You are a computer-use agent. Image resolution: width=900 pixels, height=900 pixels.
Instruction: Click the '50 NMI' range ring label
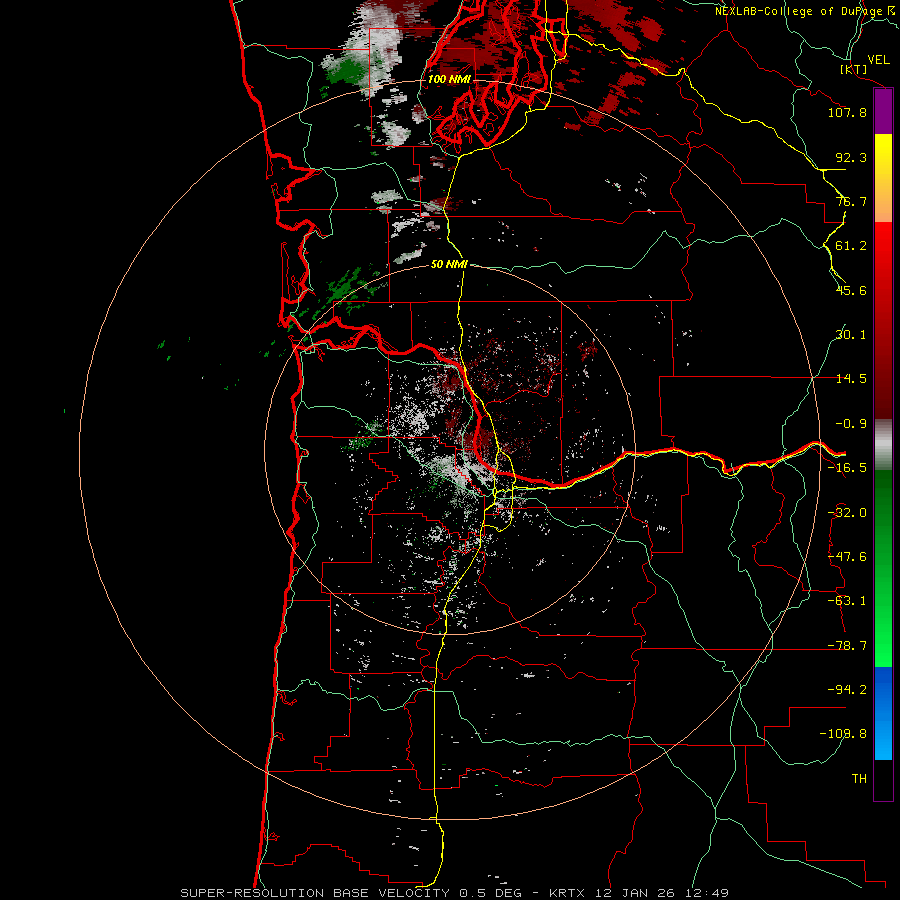(449, 264)
